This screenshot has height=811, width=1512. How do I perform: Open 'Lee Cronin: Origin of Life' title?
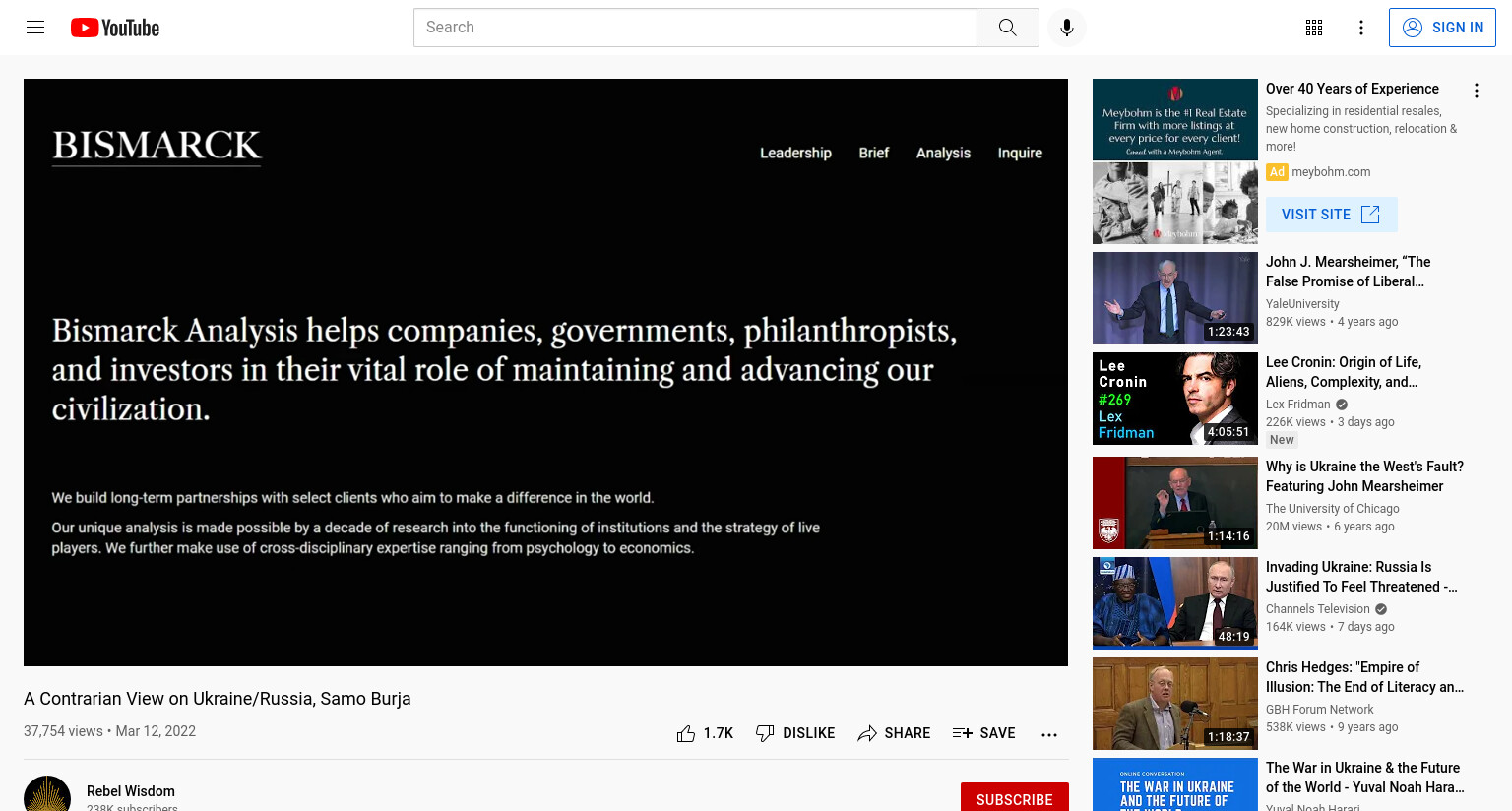(1344, 372)
